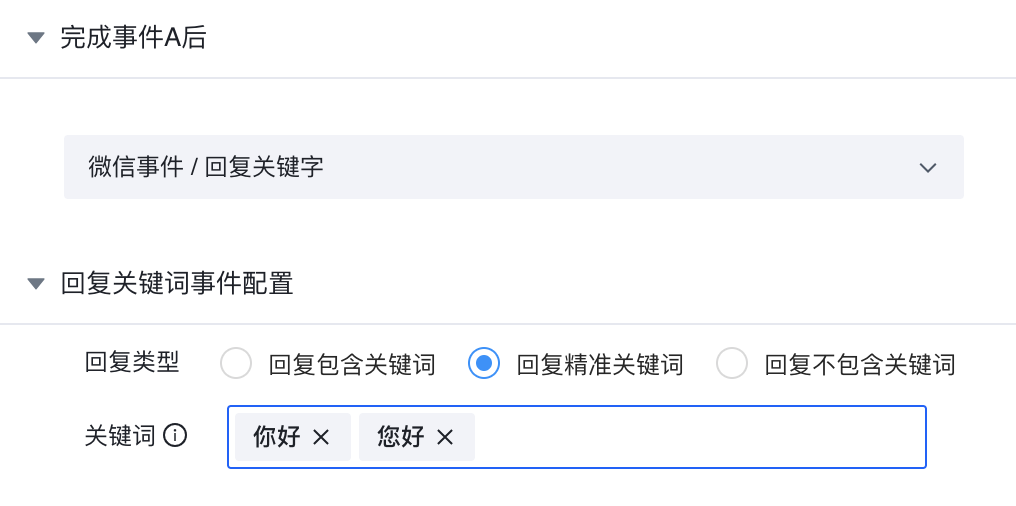
Task: Click the 回复类型 field label
Action: pos(132,363)
